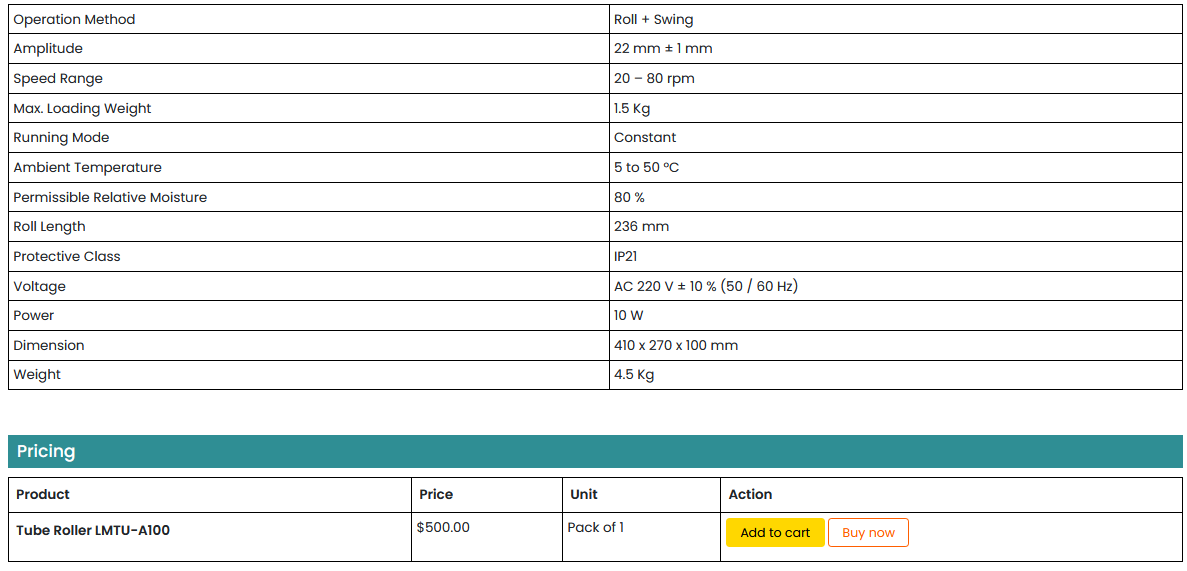
Task: Select the IP21 protective class value
Action: tap(626, 257)
